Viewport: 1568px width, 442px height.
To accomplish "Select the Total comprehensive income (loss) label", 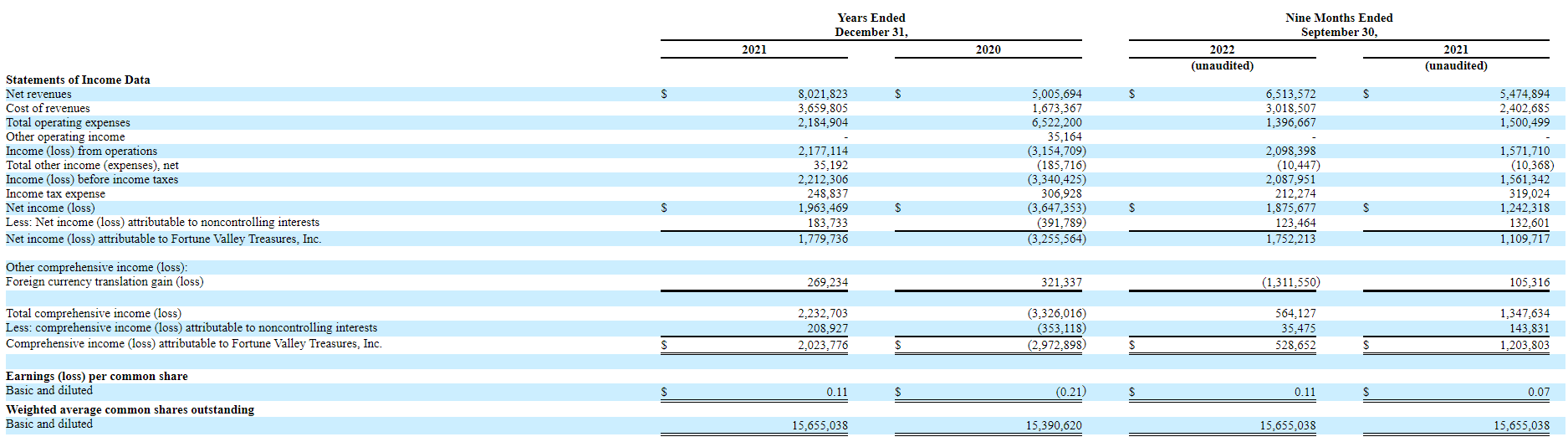I will click(x=93, y=314).
